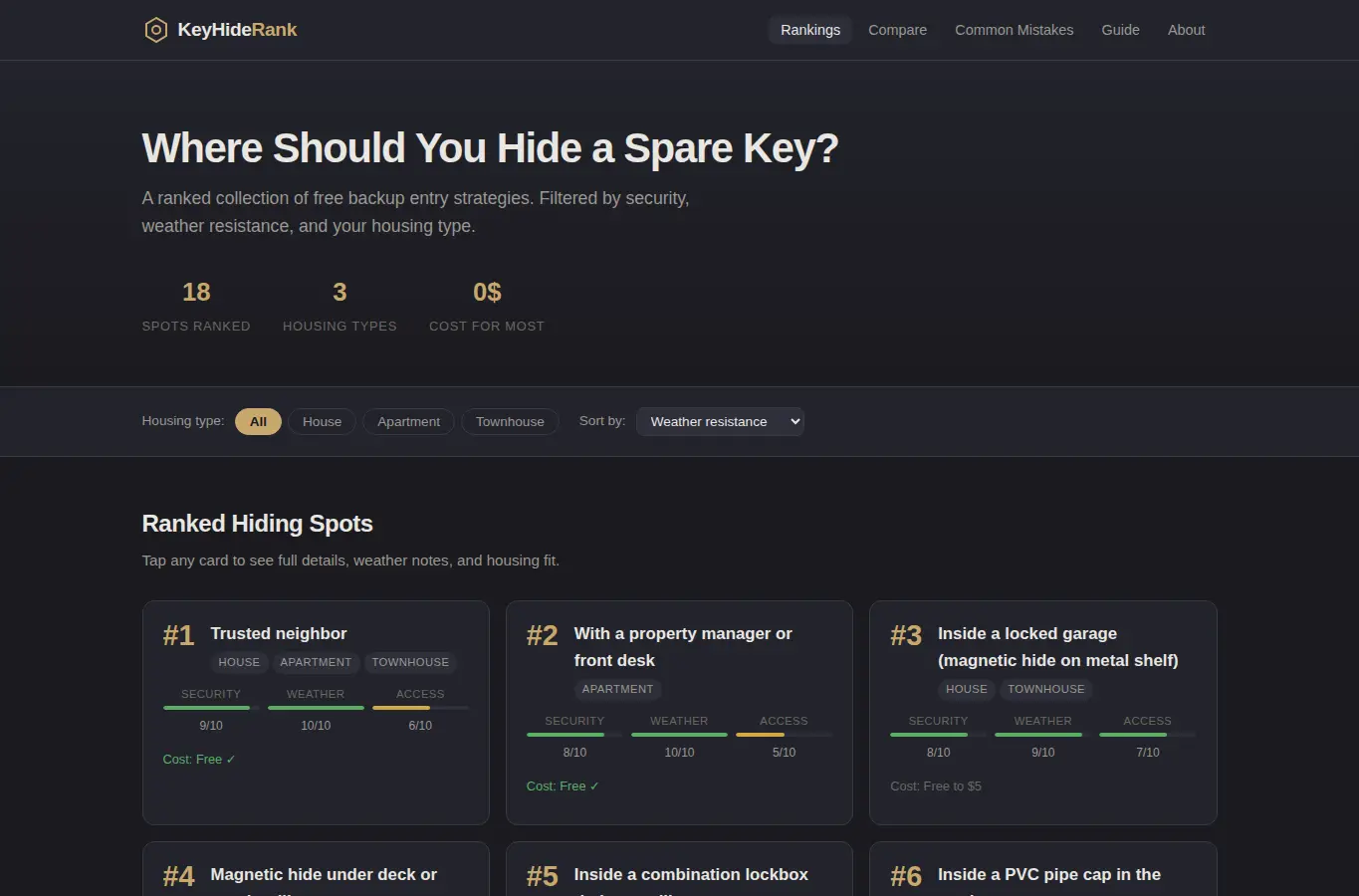Filter hiding spots by Townhouse
Screen dimensions: 1359x896
click(x=510, y=421)
